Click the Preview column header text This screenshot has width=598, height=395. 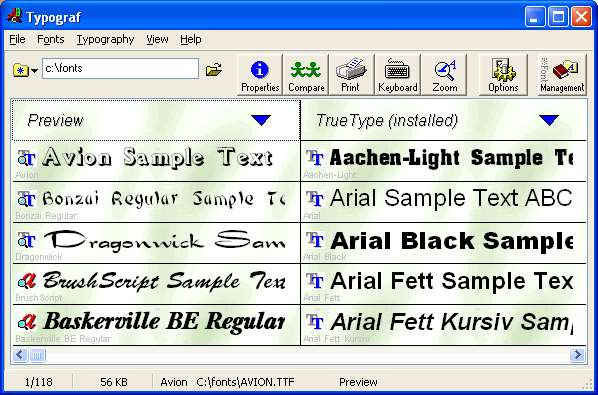pos(55,120)
